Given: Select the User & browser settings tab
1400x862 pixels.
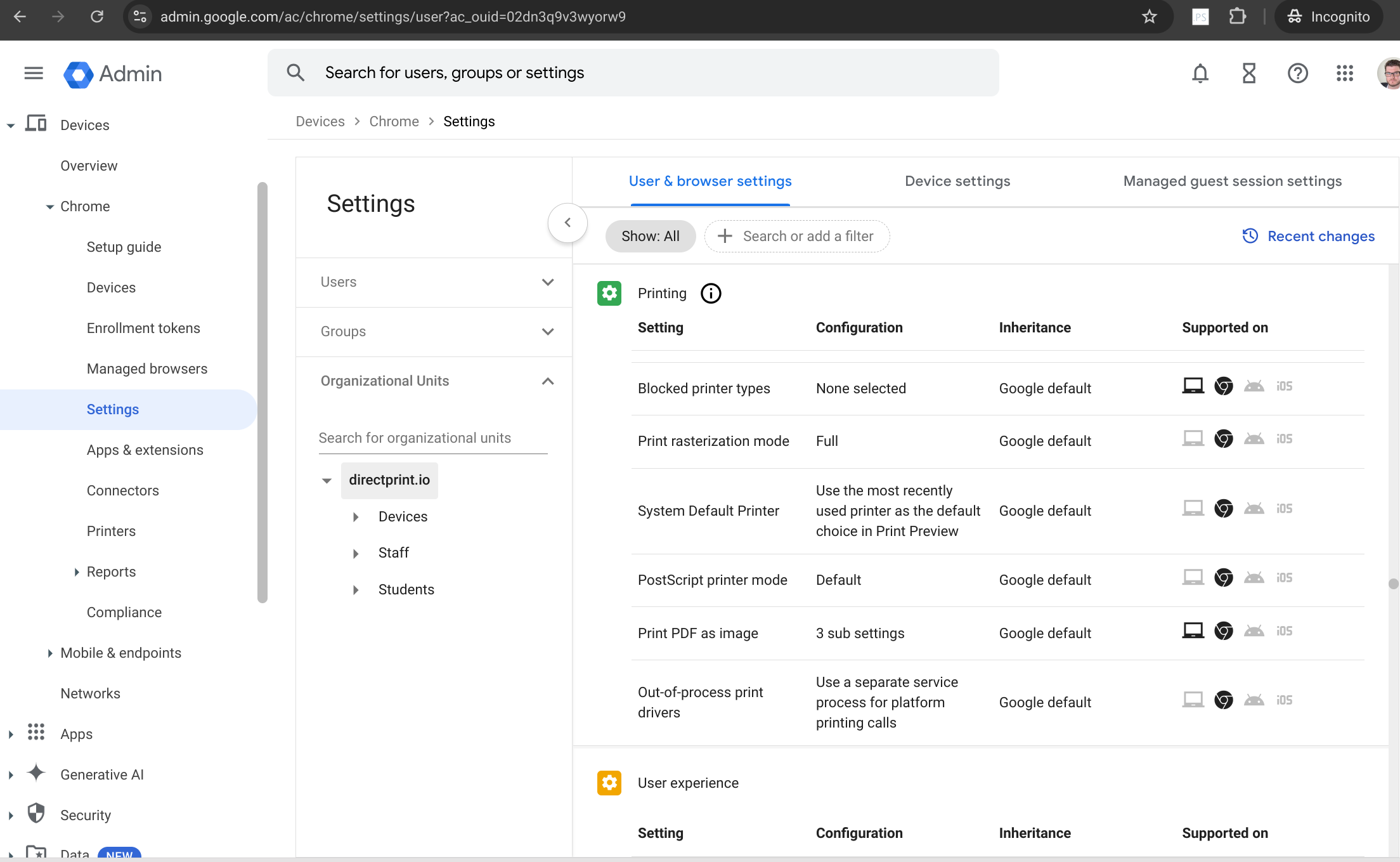Looking at the screenshot, I should point(710,181).
